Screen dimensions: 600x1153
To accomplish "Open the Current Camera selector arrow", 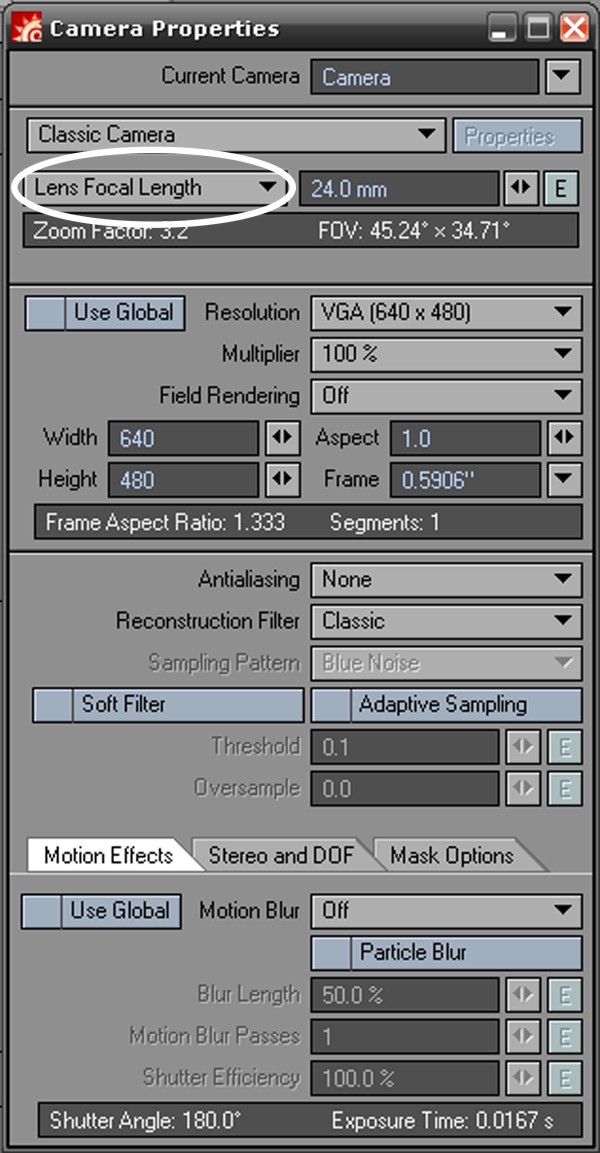I will click(563, 76).
